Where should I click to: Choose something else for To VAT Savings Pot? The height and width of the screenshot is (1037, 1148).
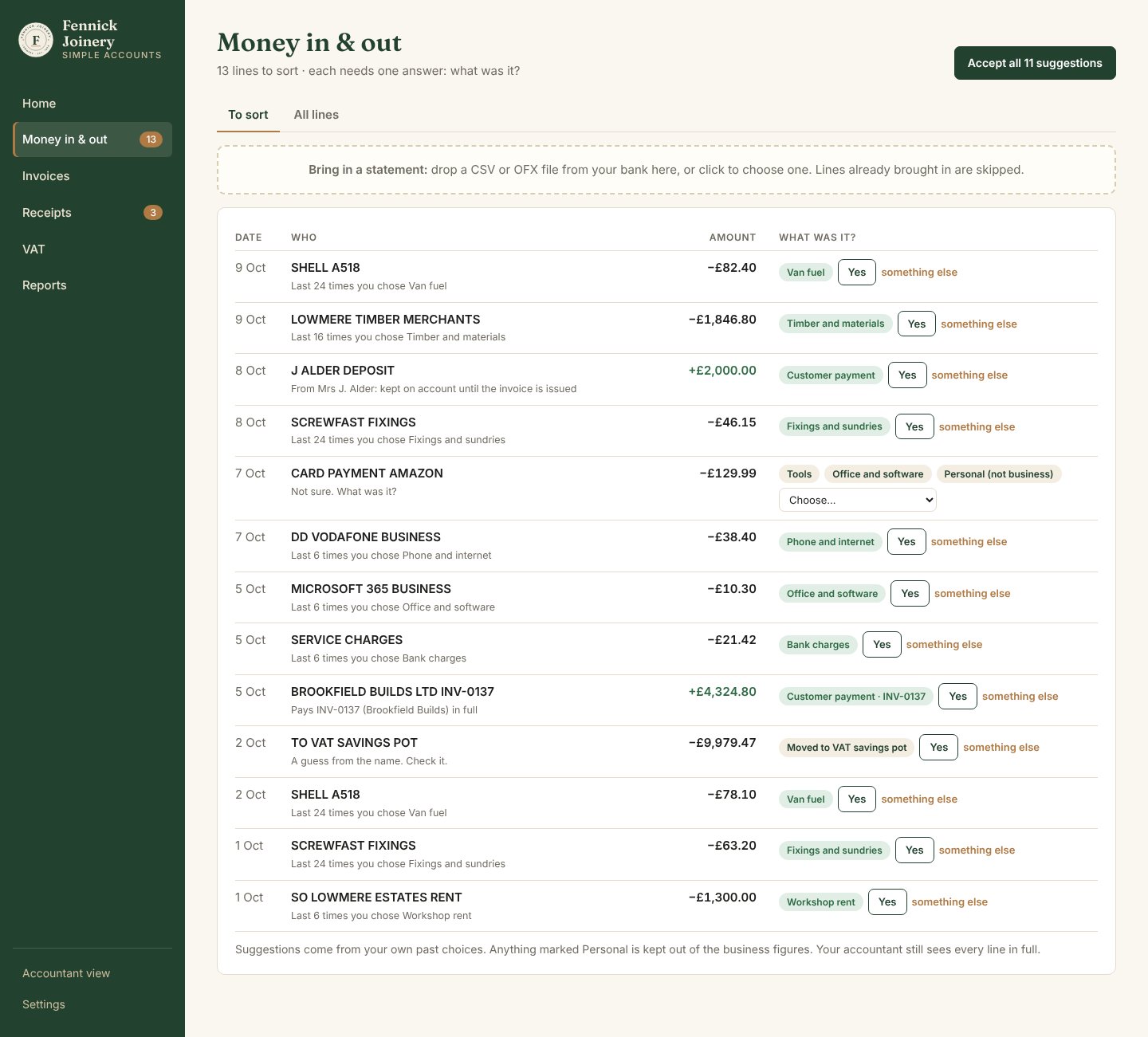coord(1001,747)
